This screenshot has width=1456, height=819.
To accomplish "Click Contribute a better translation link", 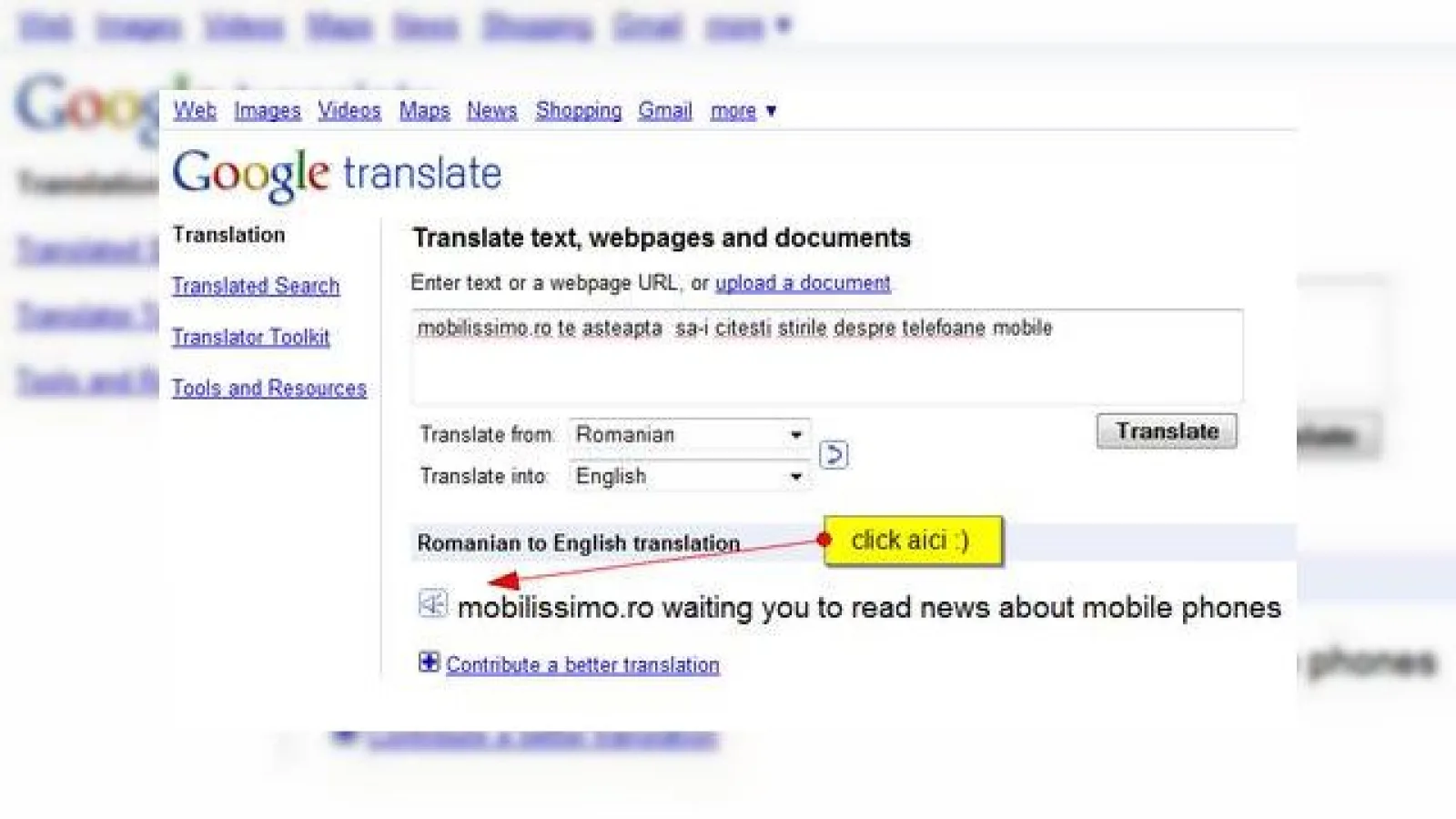I will (x=582, y=664).
